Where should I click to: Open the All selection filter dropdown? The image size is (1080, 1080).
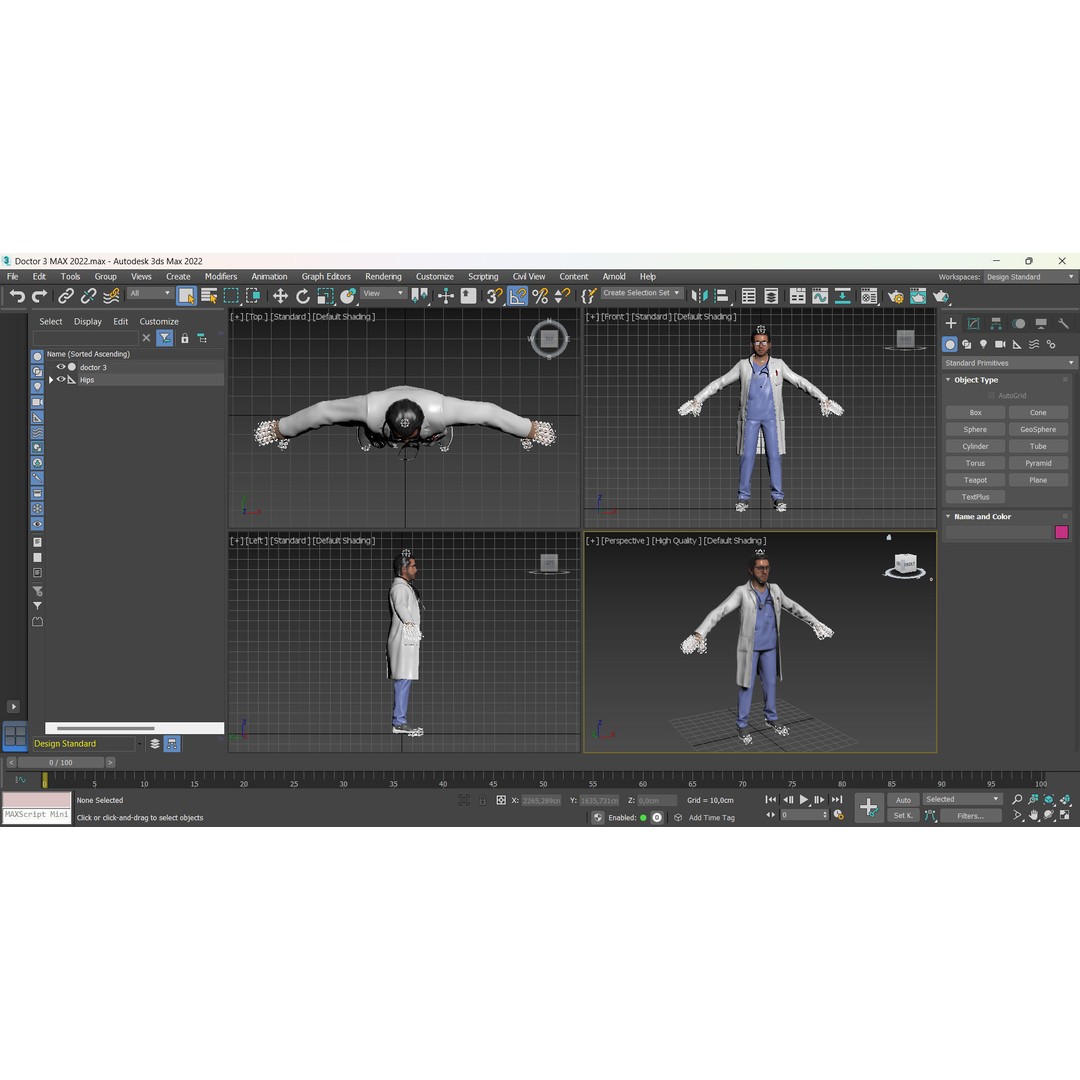tap(149, 293)
